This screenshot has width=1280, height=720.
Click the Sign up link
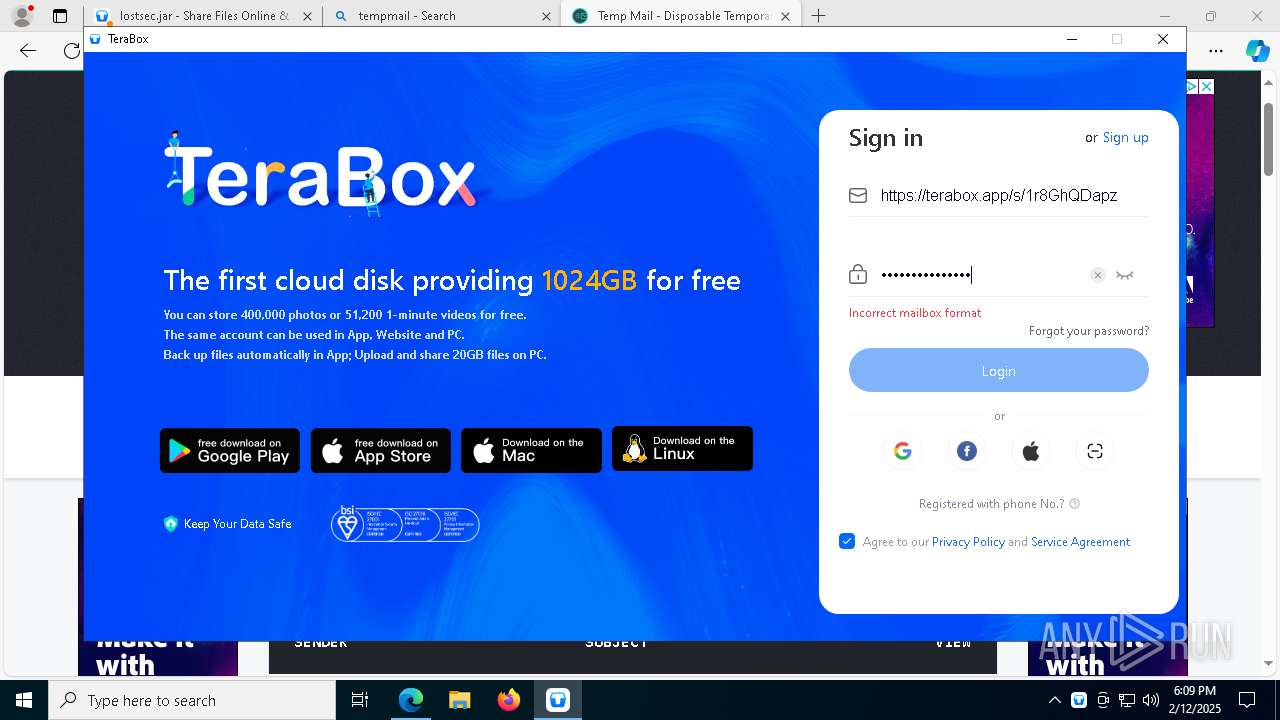click(1125, 138)
